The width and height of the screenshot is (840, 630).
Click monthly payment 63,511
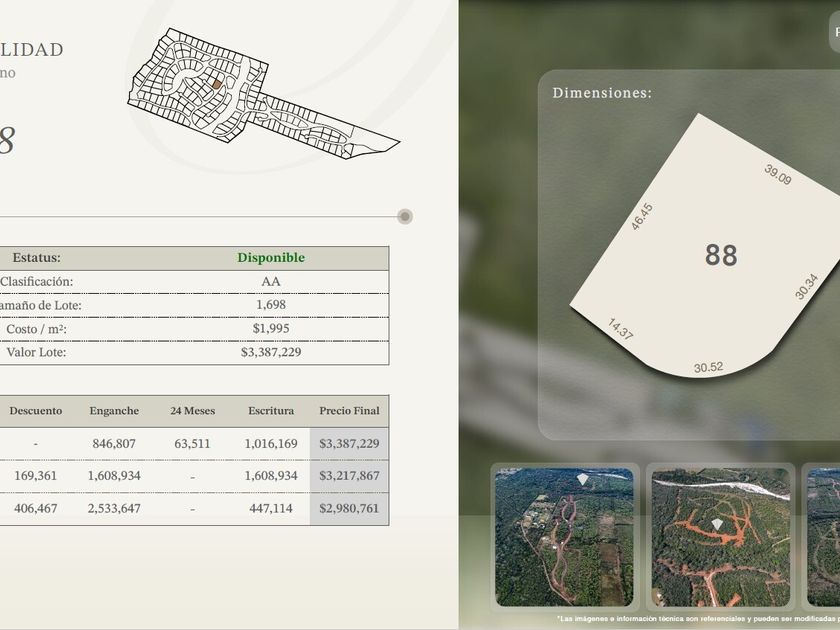pos(192,444)
